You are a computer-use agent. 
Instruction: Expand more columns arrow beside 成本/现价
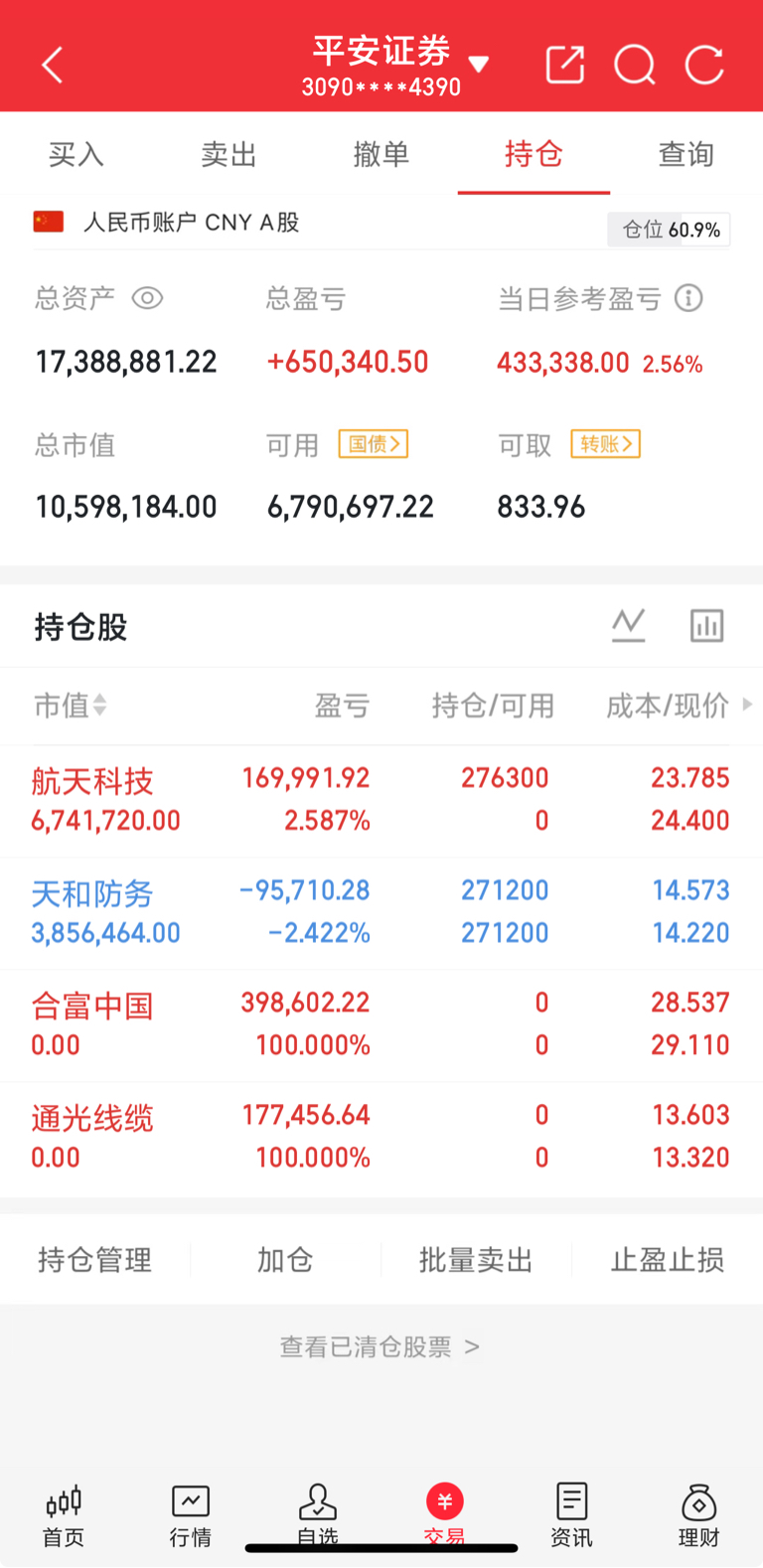point(747,705)
